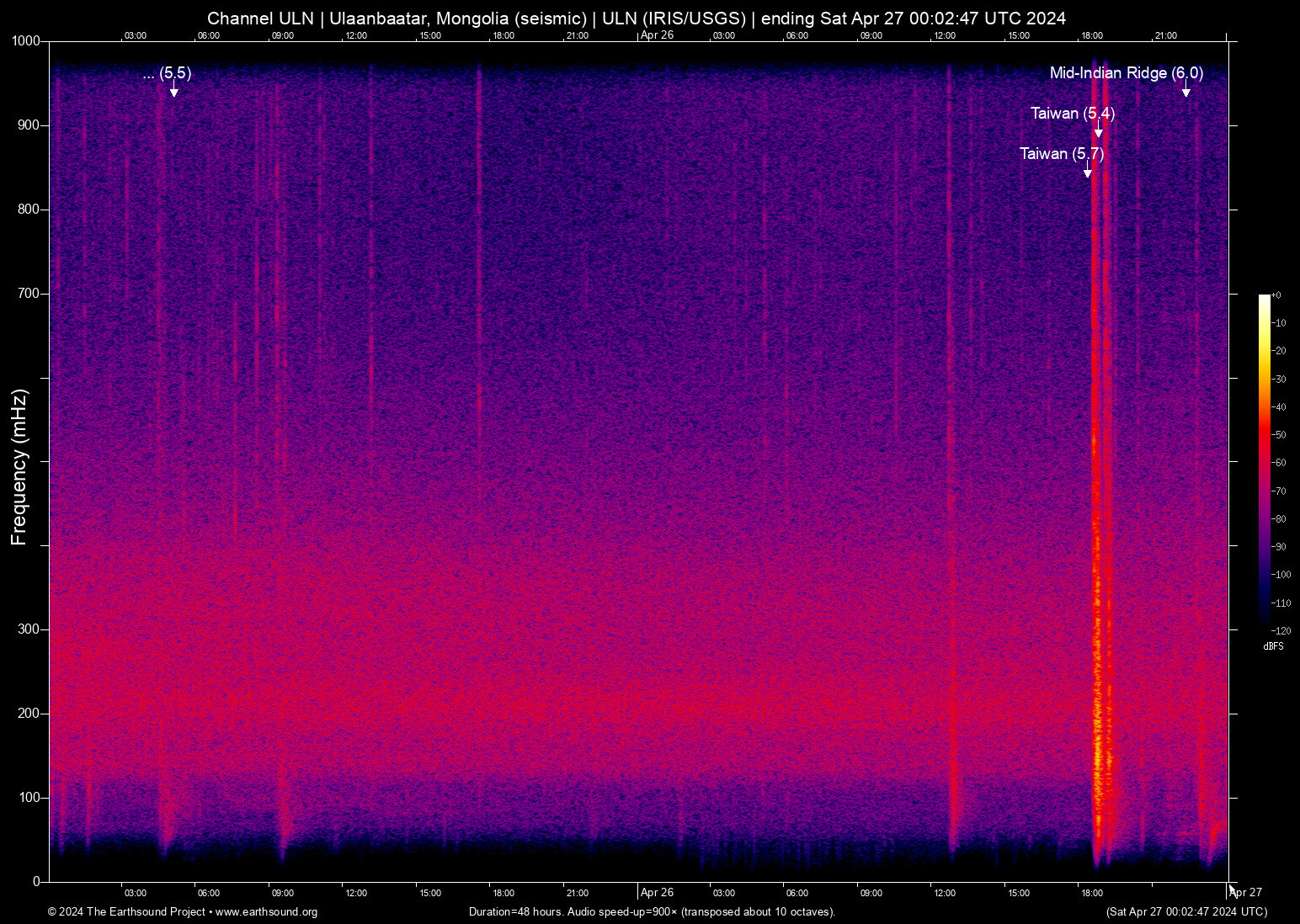1300x924 pixels.
Task: Click the '-10' color scale label
Action: click(x=1279, y=323)
